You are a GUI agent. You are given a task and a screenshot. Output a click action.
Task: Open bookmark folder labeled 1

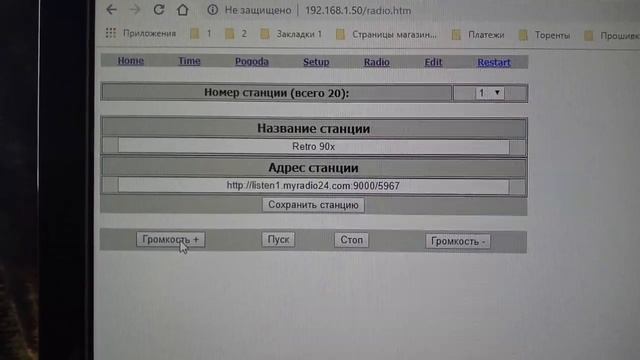click(201, 33)
